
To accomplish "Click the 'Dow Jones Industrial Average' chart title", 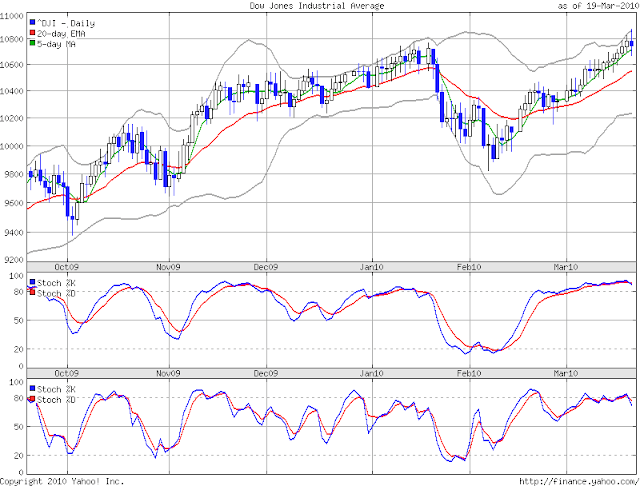I will point(317,6).
